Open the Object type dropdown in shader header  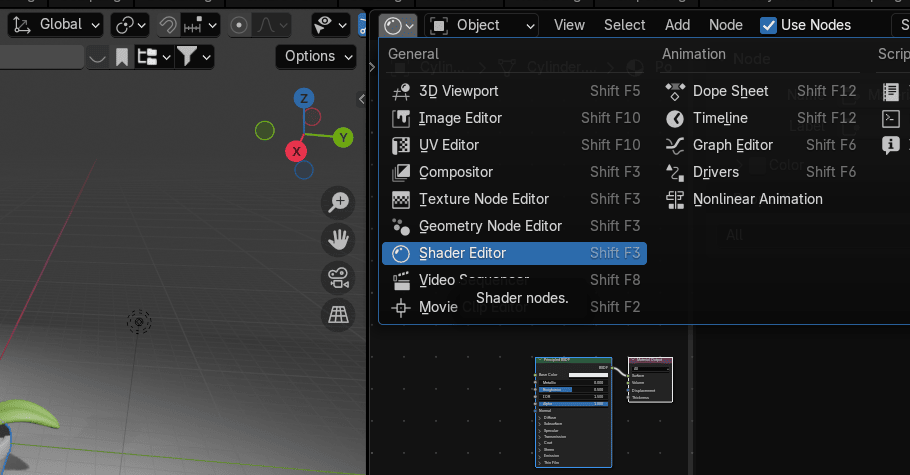[481, 25]
